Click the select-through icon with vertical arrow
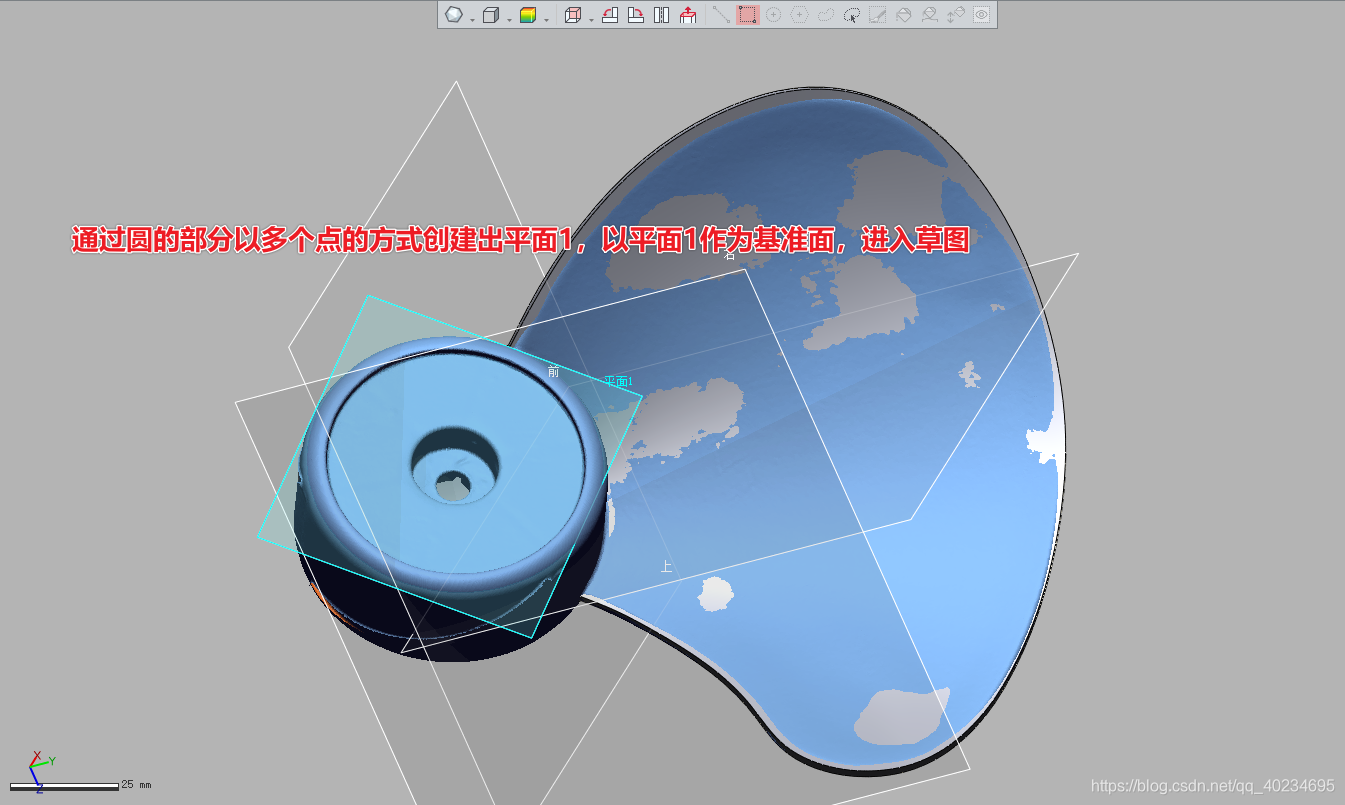The image size is (1345, 805). click(x=956, y=15)
